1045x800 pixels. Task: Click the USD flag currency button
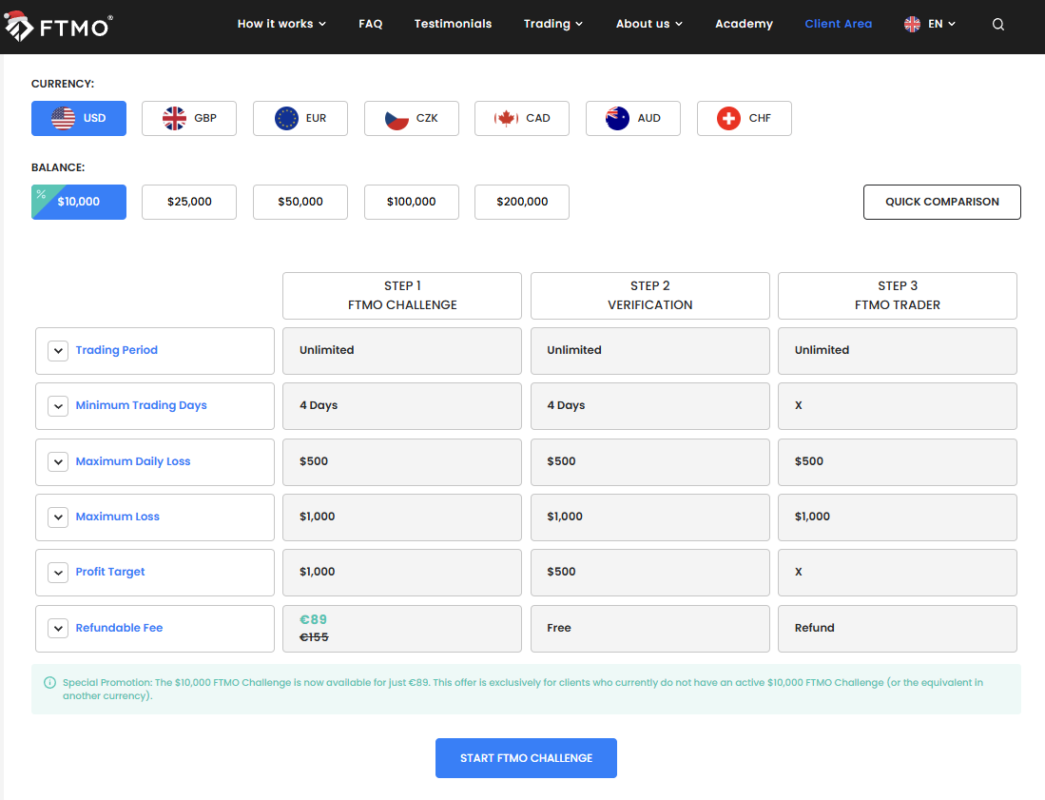(x=79, y=118)
